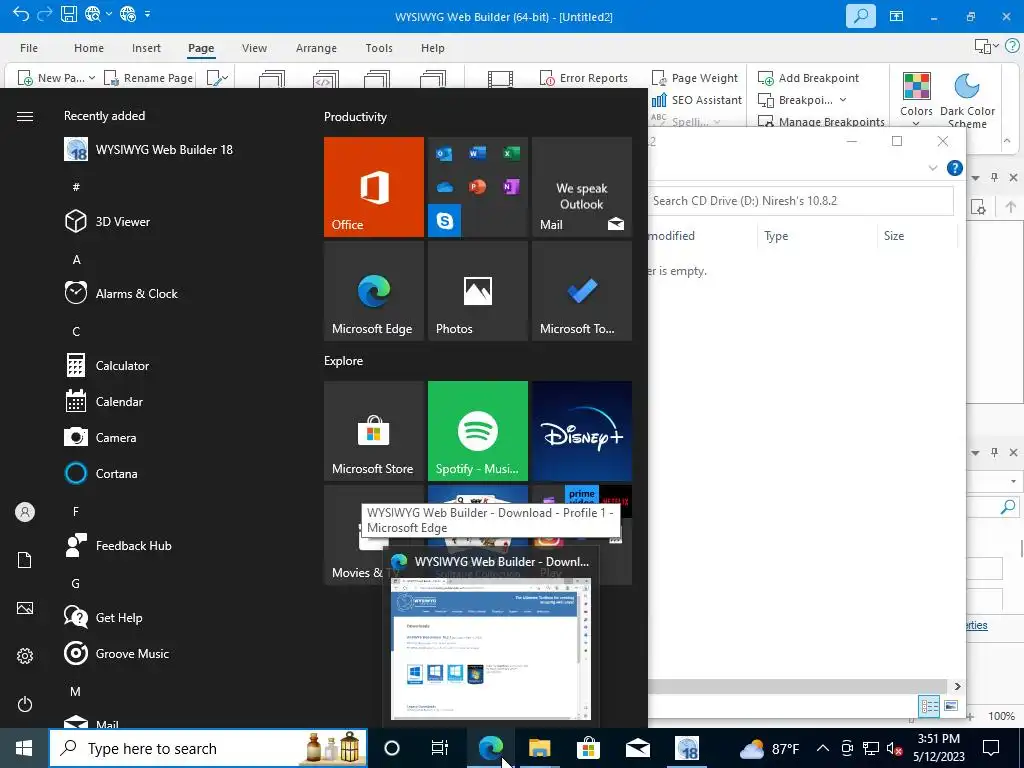This screenshot has height=768, width=1024.
Task: Click the Edge preview thumbnail
Action: point(490,648)
